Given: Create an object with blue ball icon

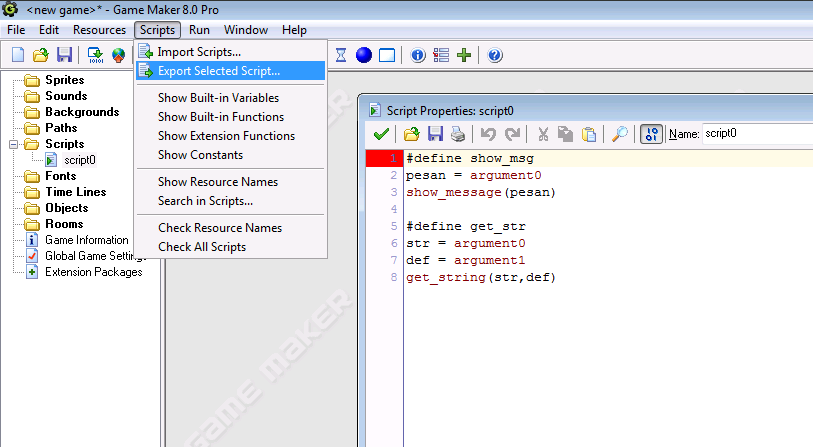Looking at the screenshot, I should pos(364,55).
